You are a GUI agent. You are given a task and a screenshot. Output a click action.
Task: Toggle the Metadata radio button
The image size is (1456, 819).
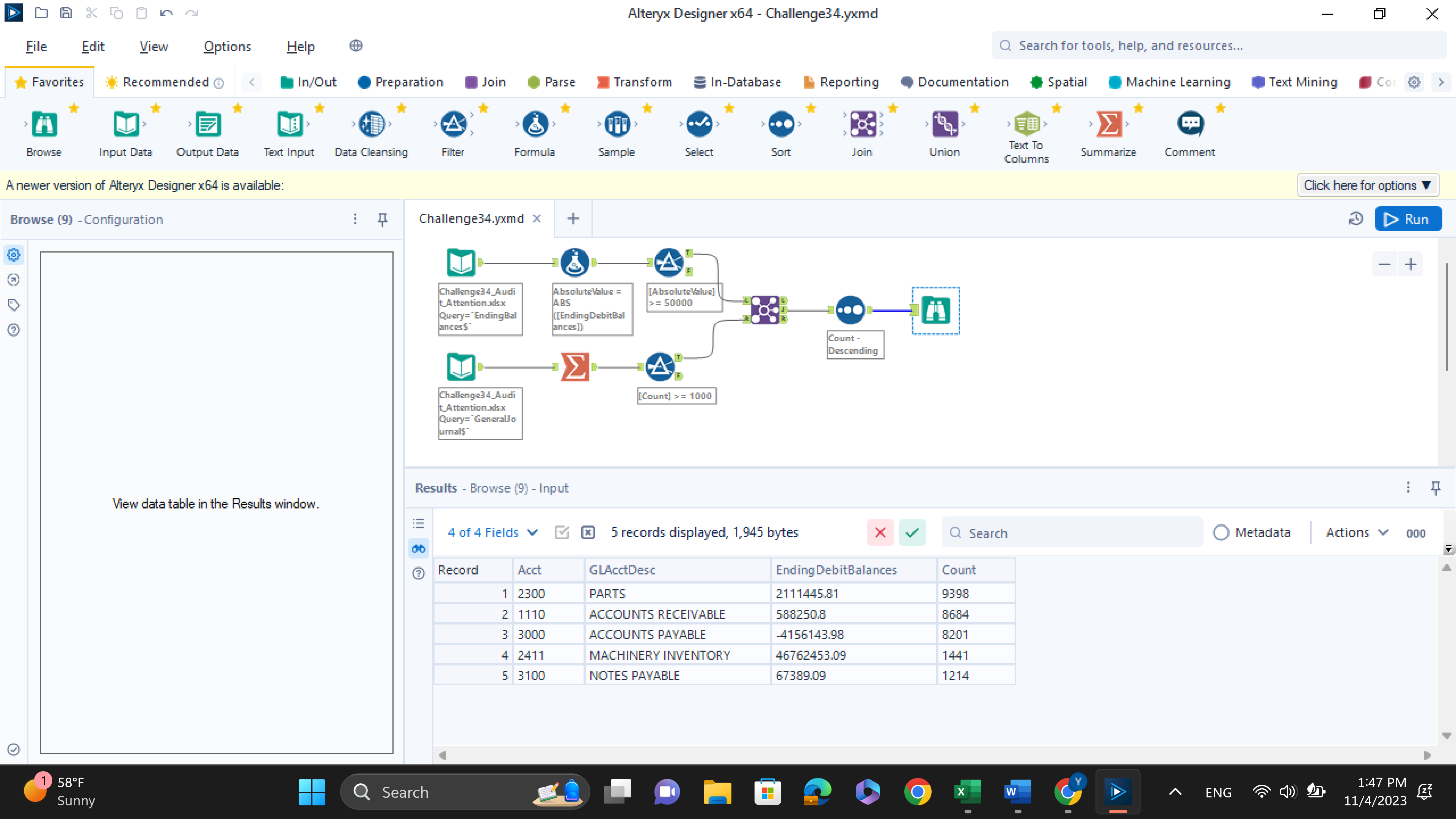pos(1221,532)
